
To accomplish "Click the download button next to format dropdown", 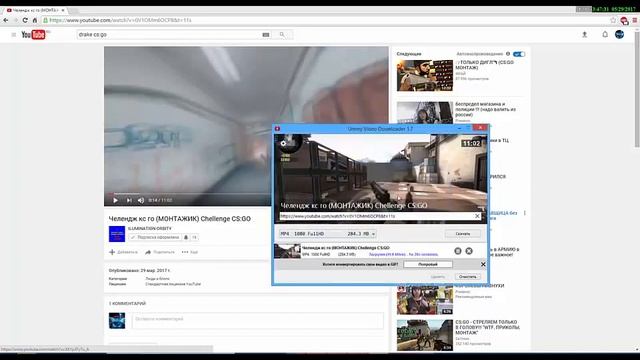I will [462, 234].
